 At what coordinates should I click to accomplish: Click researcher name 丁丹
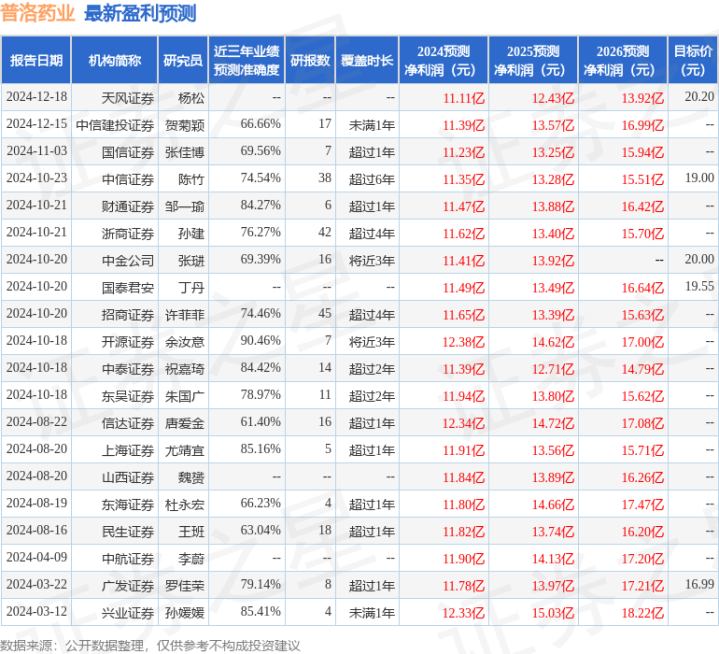[191, 288]
